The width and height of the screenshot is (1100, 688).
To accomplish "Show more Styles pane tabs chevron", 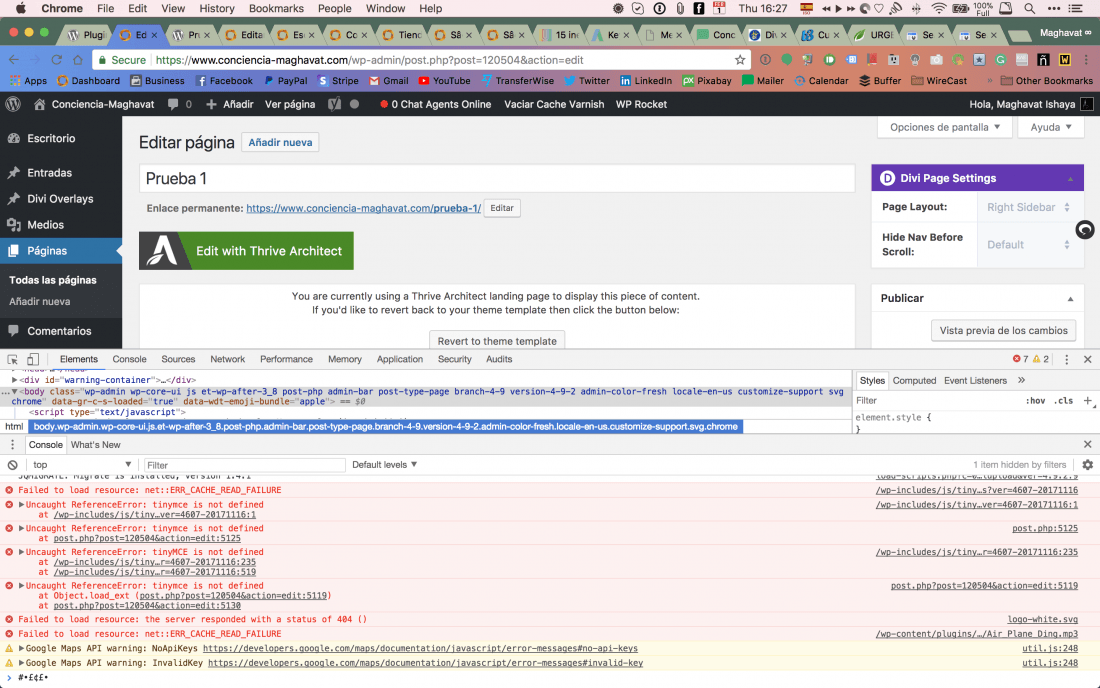I will (x=1021, y=380).
